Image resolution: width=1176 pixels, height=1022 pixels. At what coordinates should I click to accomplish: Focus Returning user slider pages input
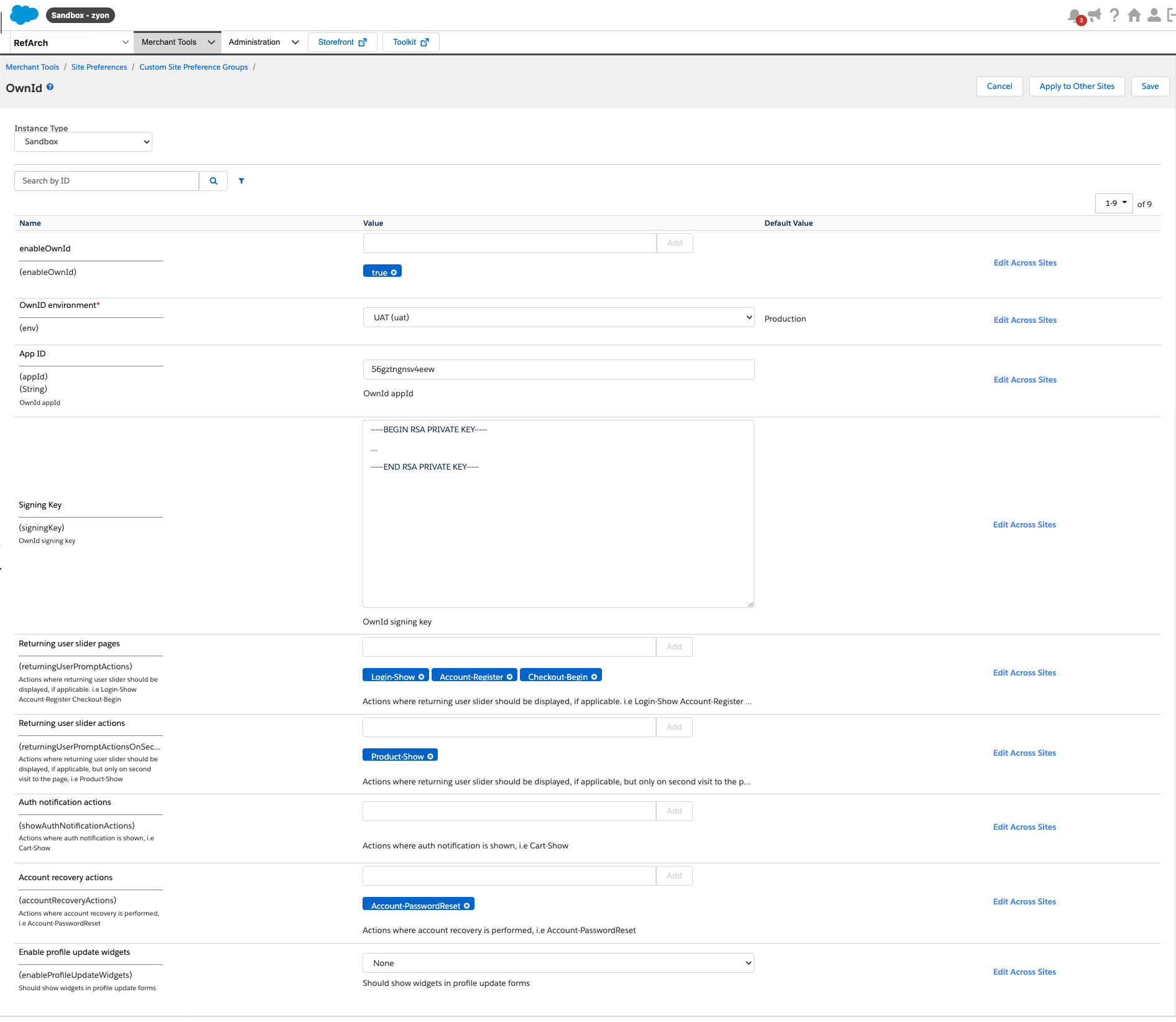click(509, 647)
